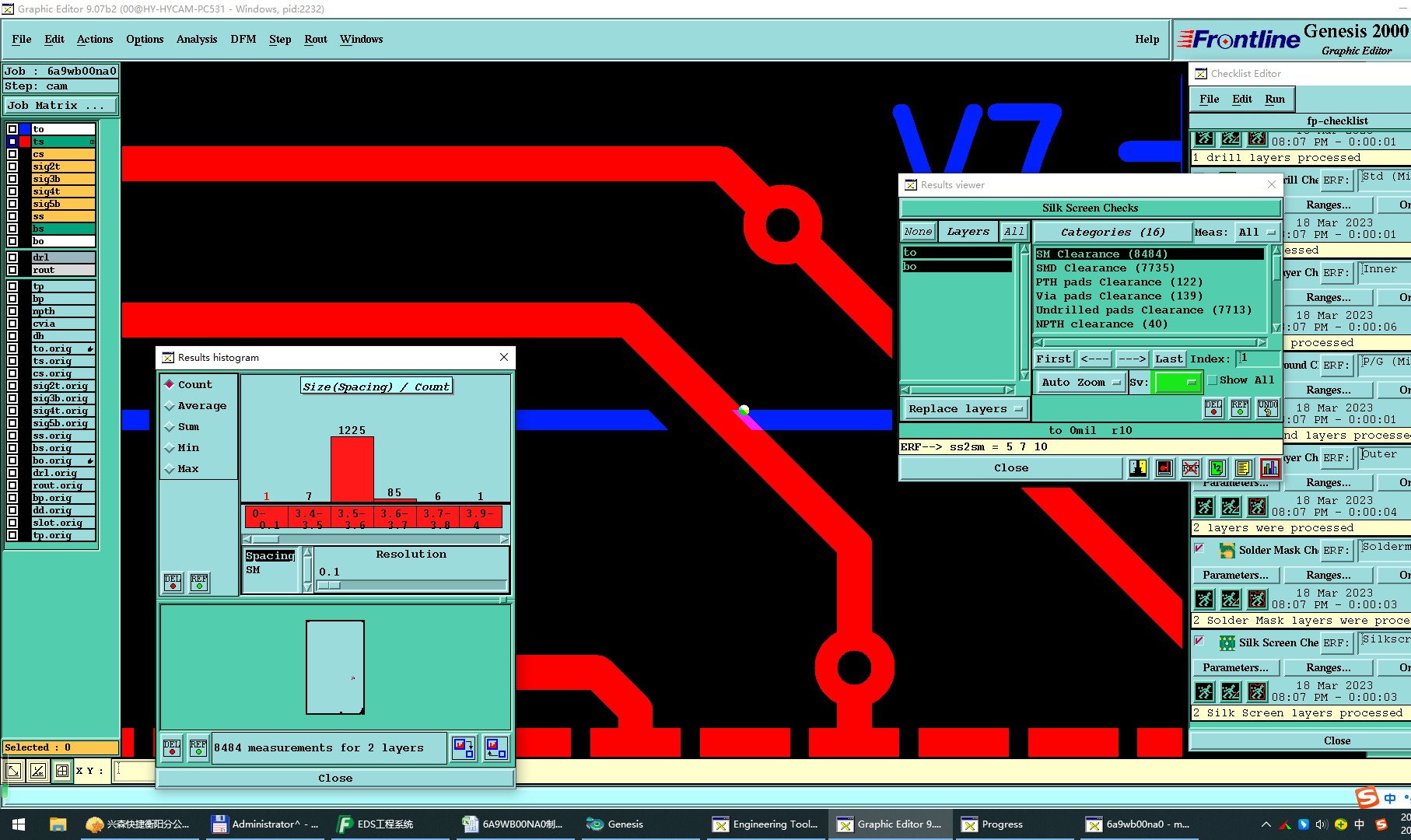
Task: Click the All layers button in Results viewer
Action: (x=1014, y=232)
